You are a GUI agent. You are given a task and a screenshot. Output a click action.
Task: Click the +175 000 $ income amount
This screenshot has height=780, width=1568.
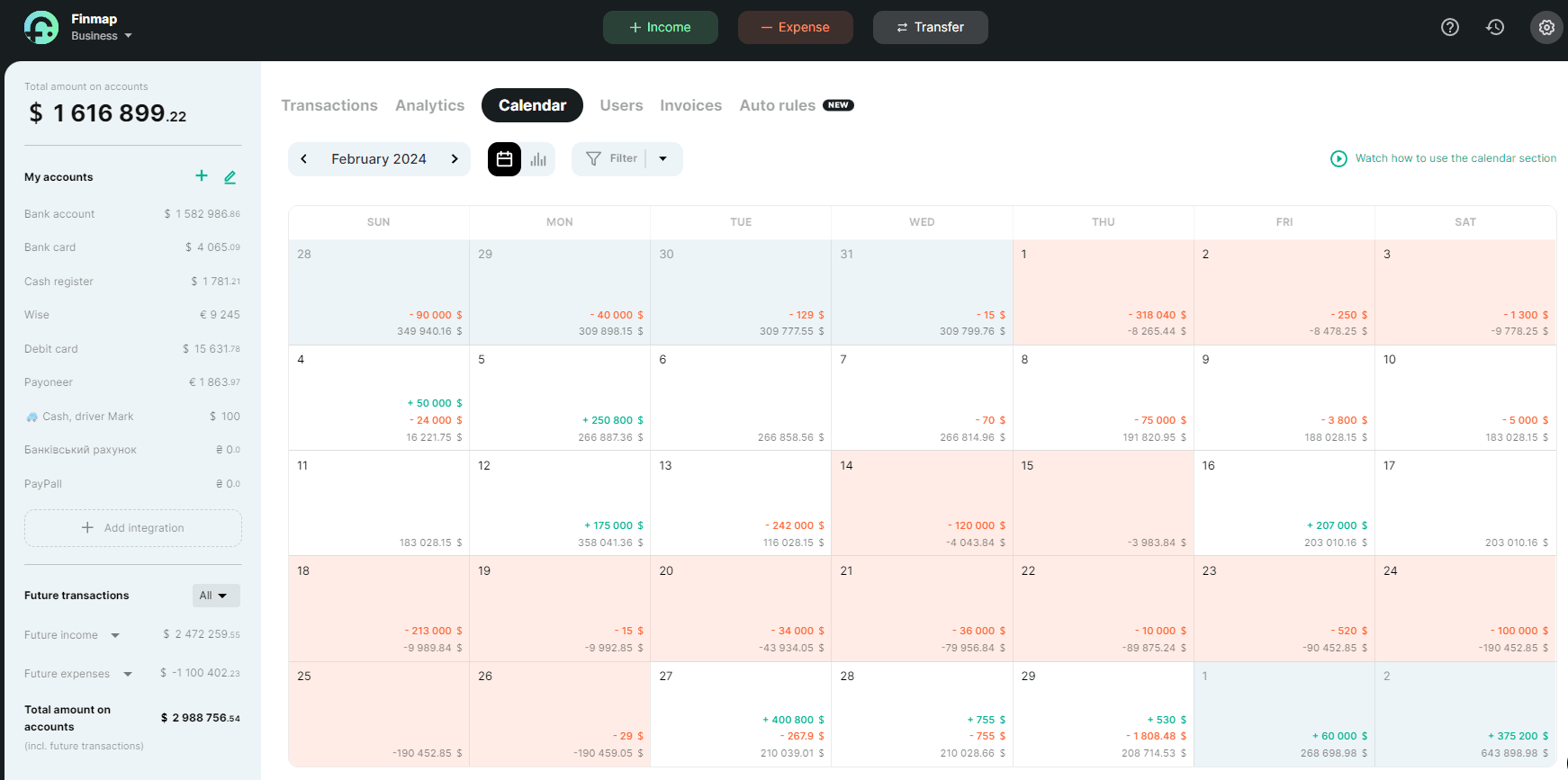point(614,525)
